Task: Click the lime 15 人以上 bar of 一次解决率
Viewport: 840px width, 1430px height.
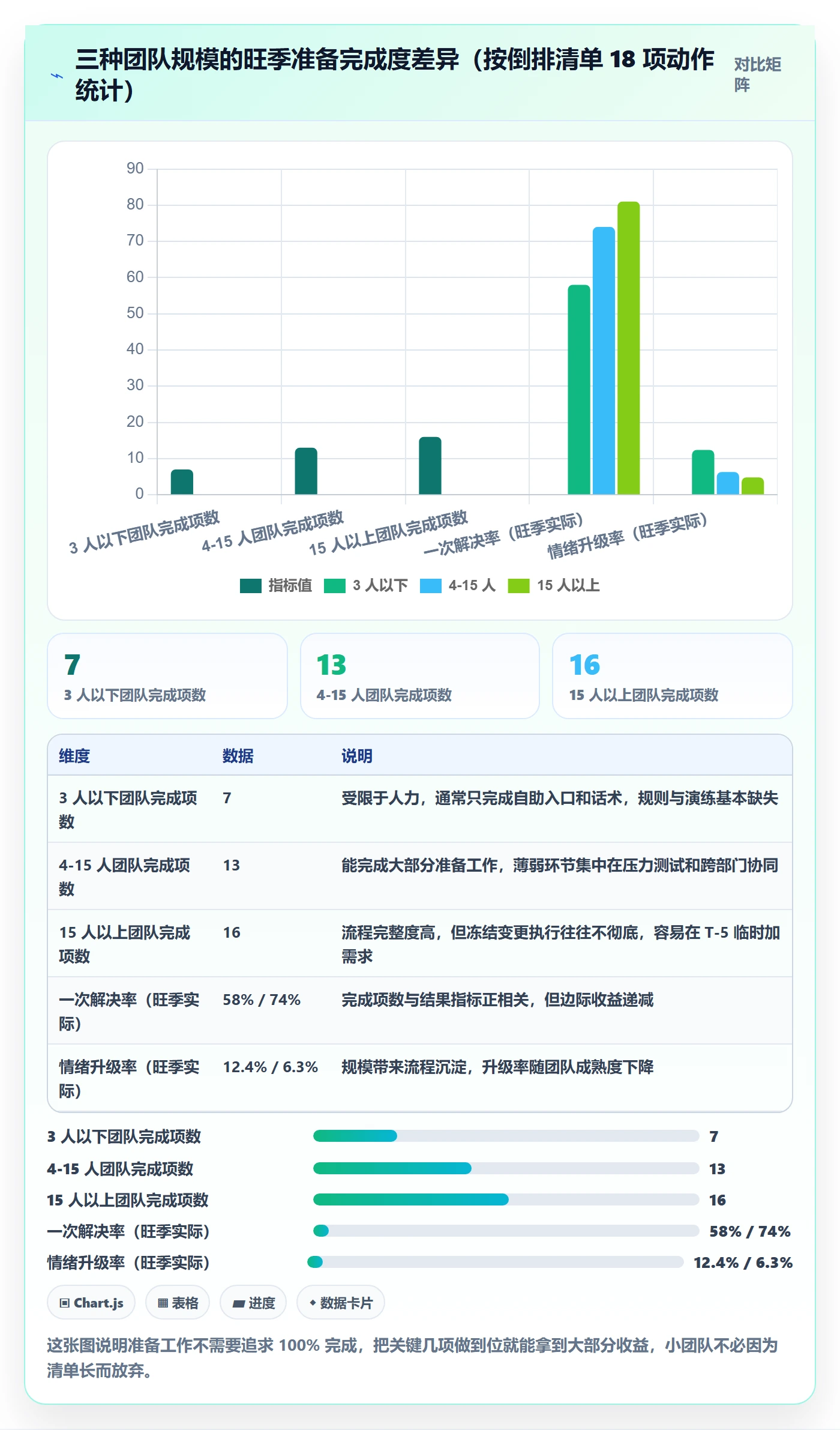Action: [x=629, y=348]
